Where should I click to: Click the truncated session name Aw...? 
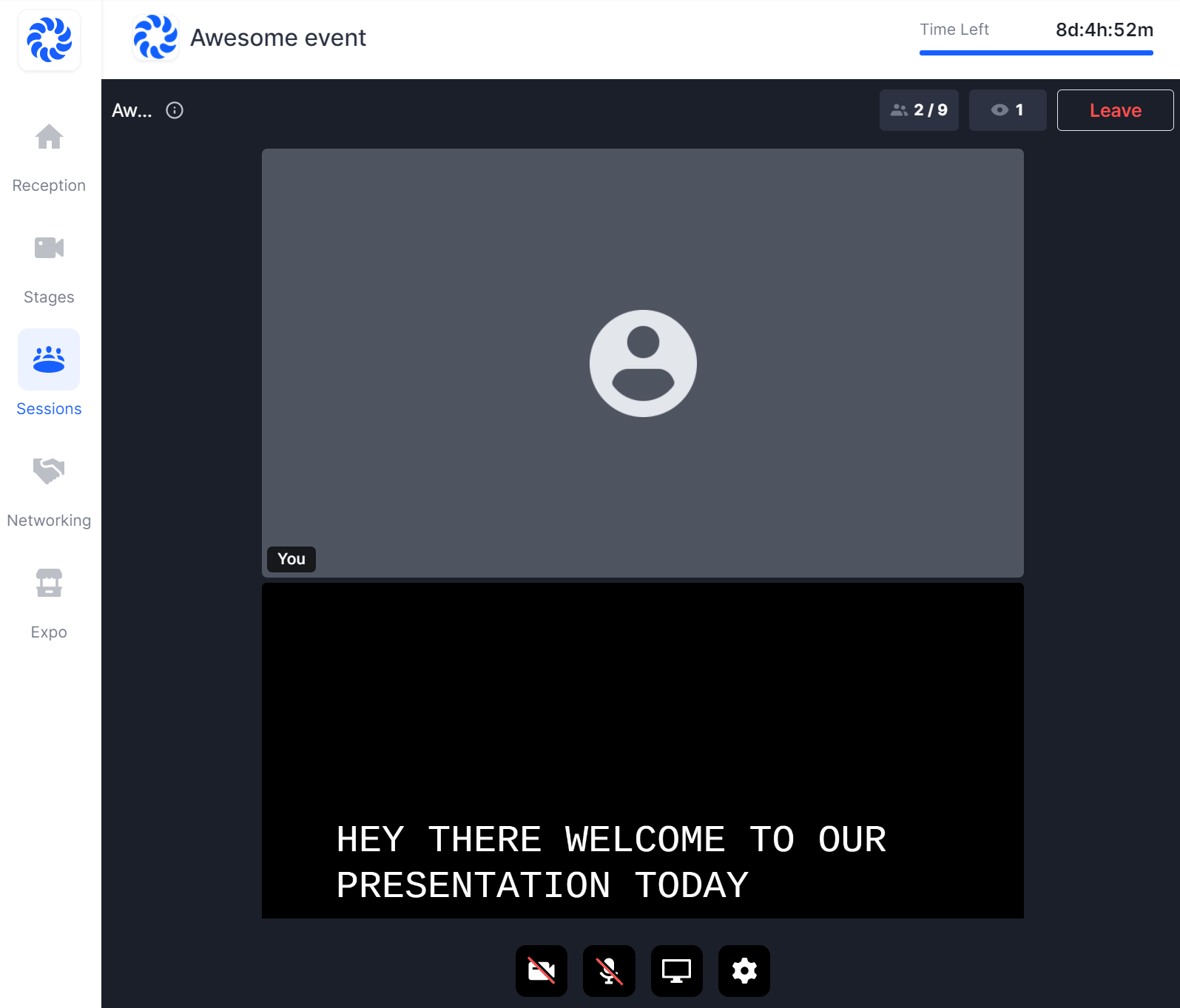pyautogui.click(x=132, y=110)
